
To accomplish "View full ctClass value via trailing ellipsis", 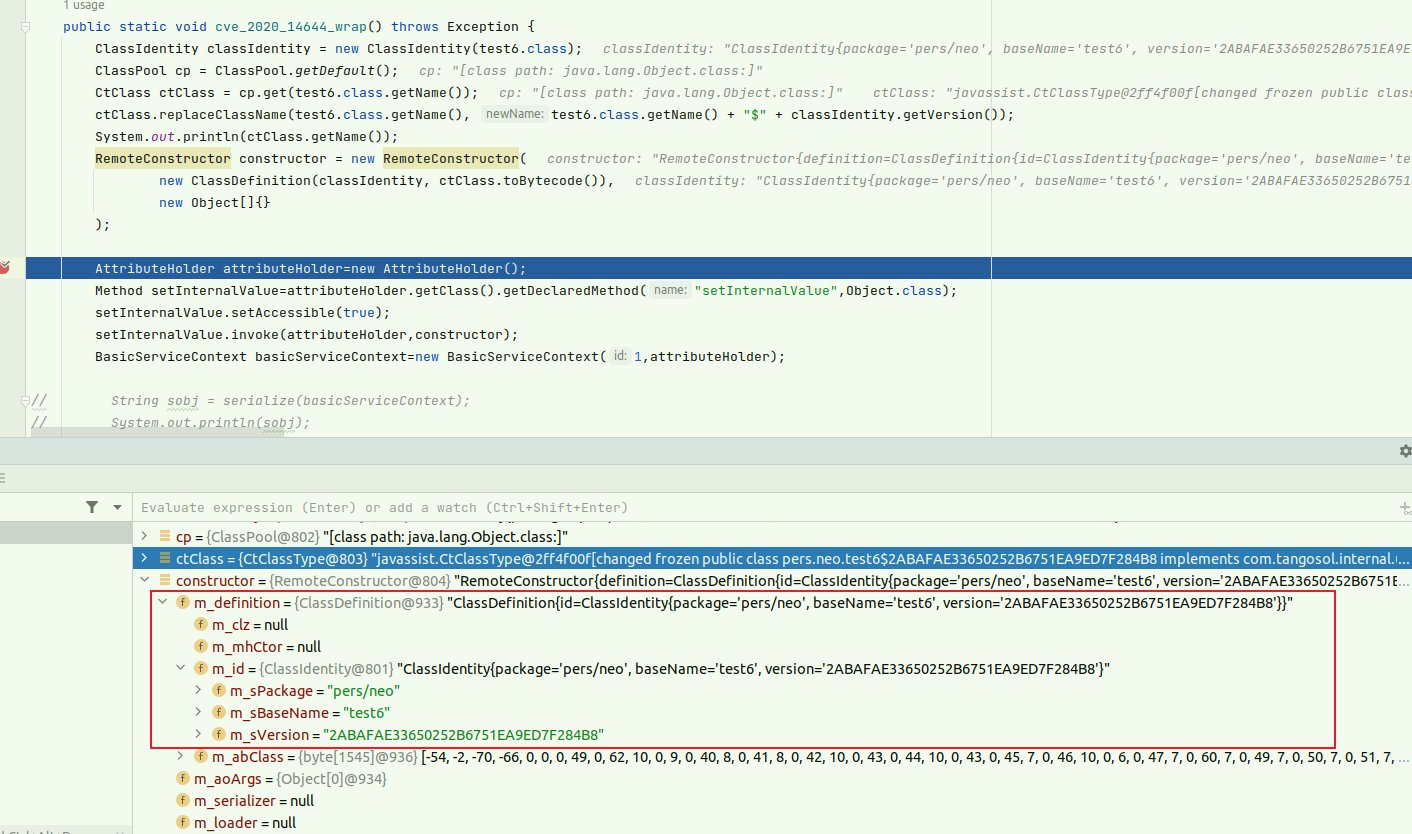I will (x=1403, y=558).
